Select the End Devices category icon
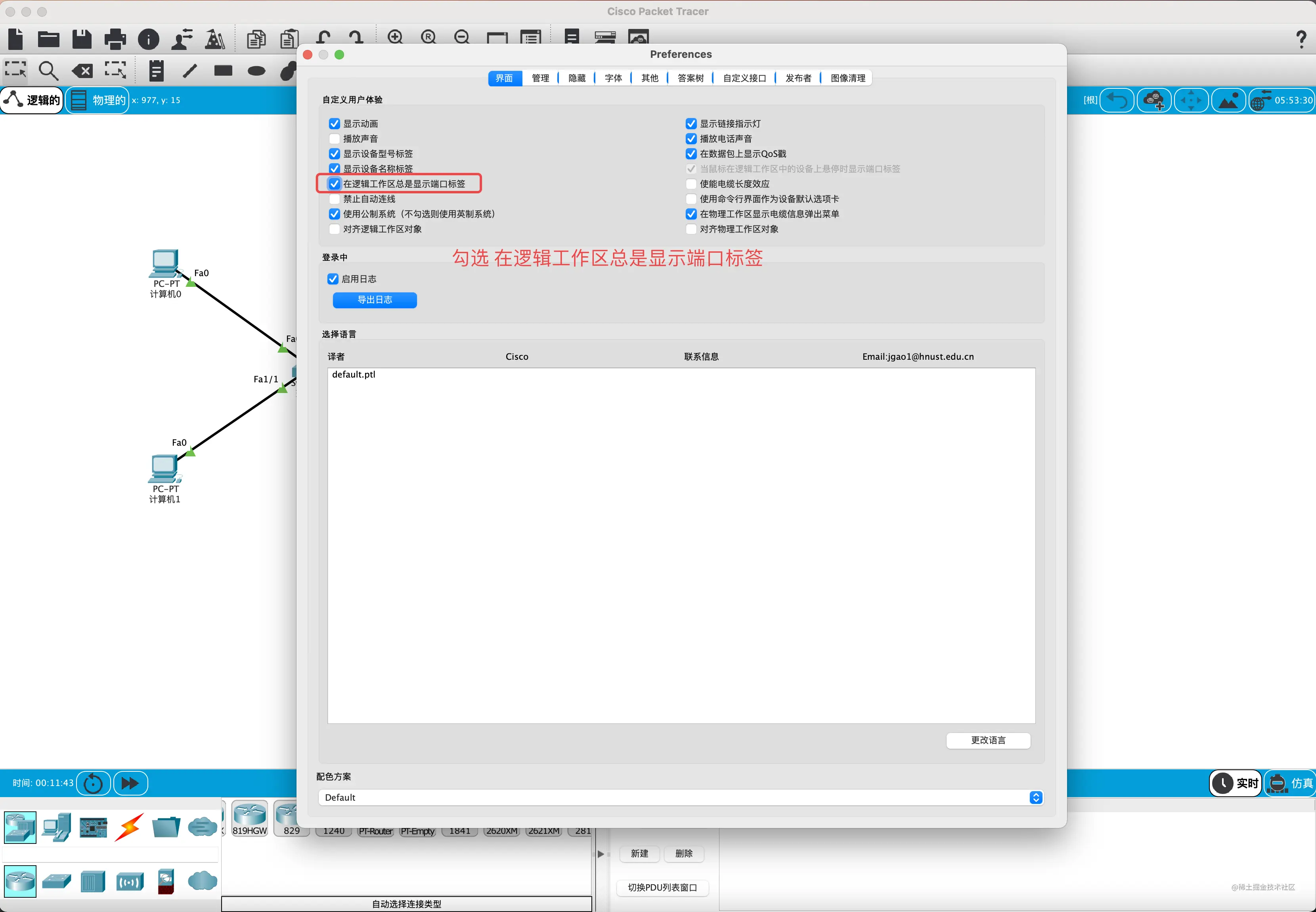The width and height of the screenshot is (1316, 912). [57, 827]
